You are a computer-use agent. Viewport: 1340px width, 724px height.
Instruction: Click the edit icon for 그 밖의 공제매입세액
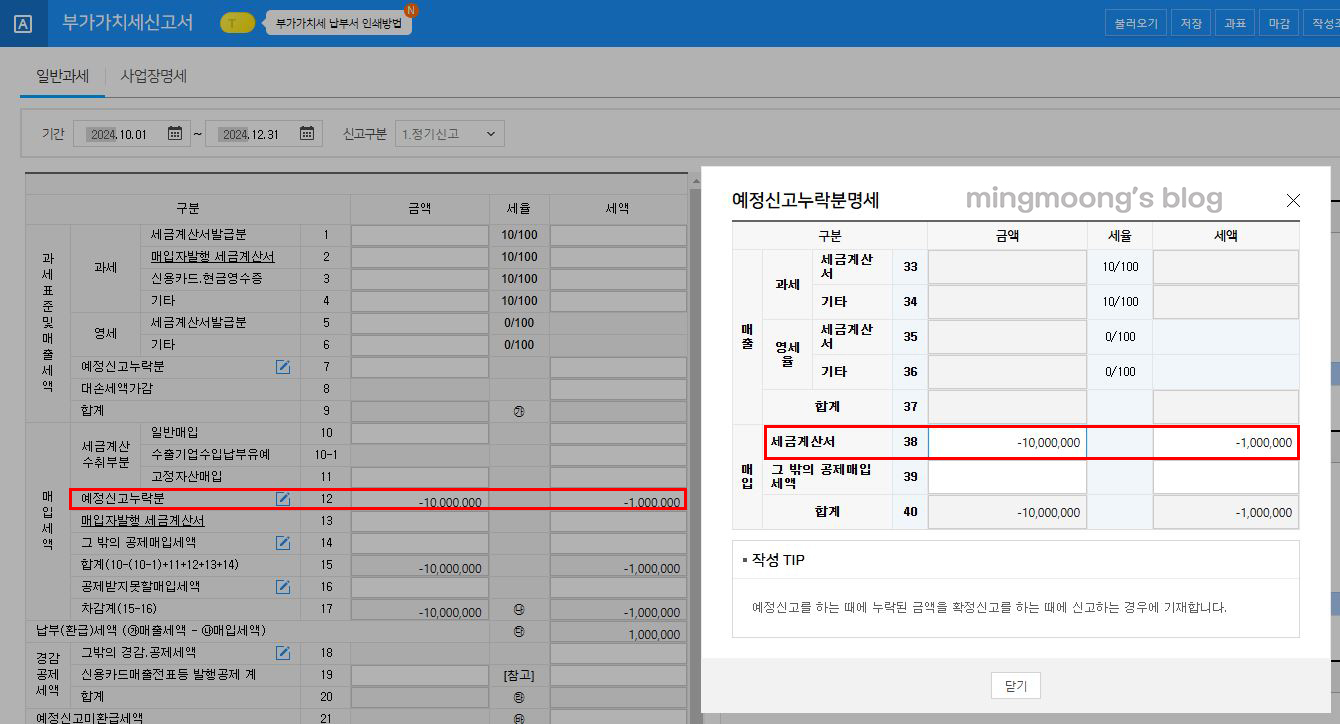pos(283,543)
